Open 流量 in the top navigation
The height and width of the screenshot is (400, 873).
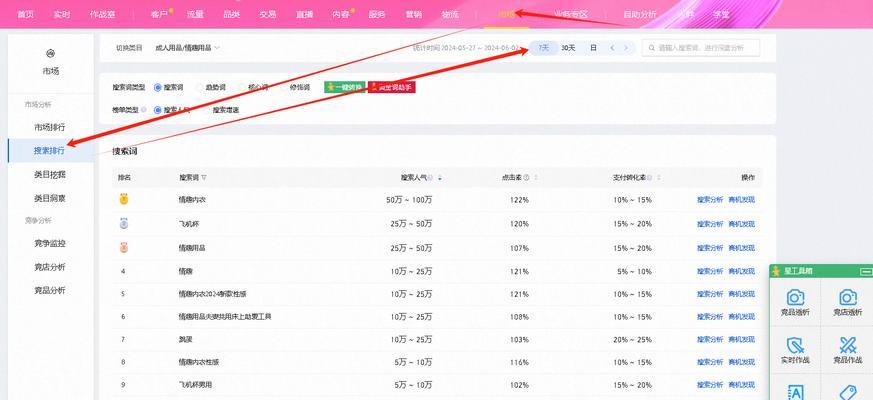195,14
